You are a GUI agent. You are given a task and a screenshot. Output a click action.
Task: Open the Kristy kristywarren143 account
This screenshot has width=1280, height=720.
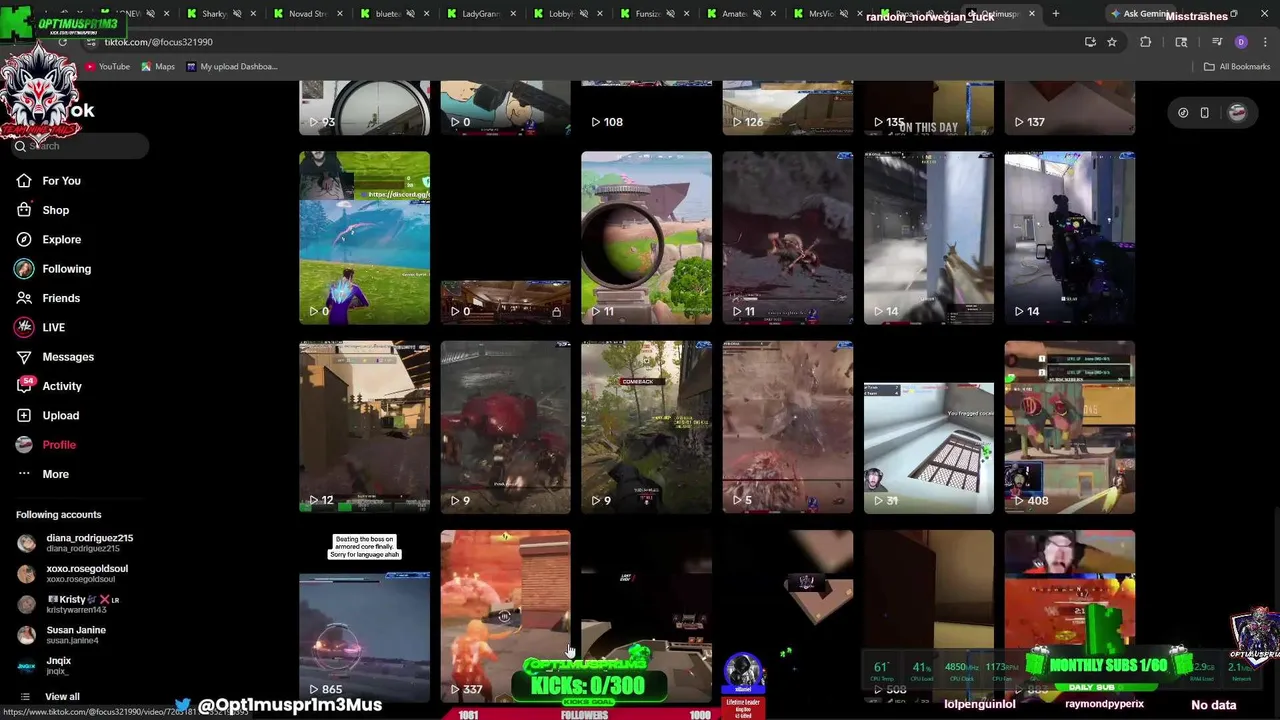pyautogui.click(x=82, y=604)
